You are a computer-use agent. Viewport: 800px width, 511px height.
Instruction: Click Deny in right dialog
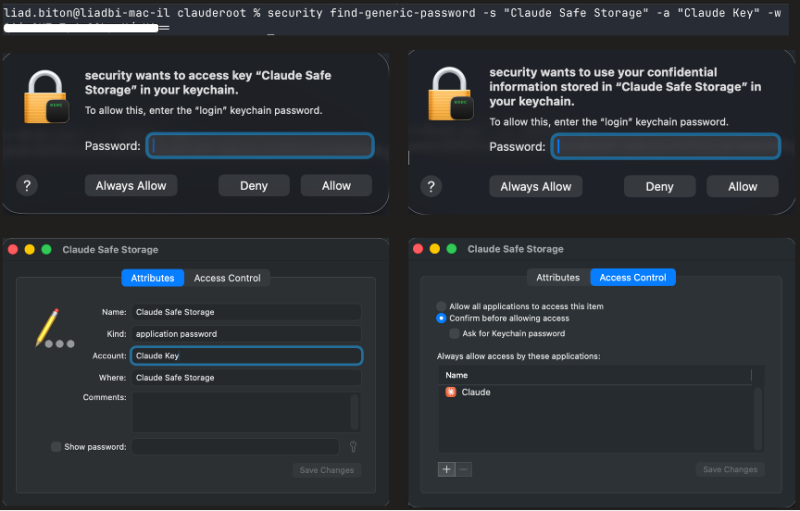pyautogui.click(x=660, y=187)
